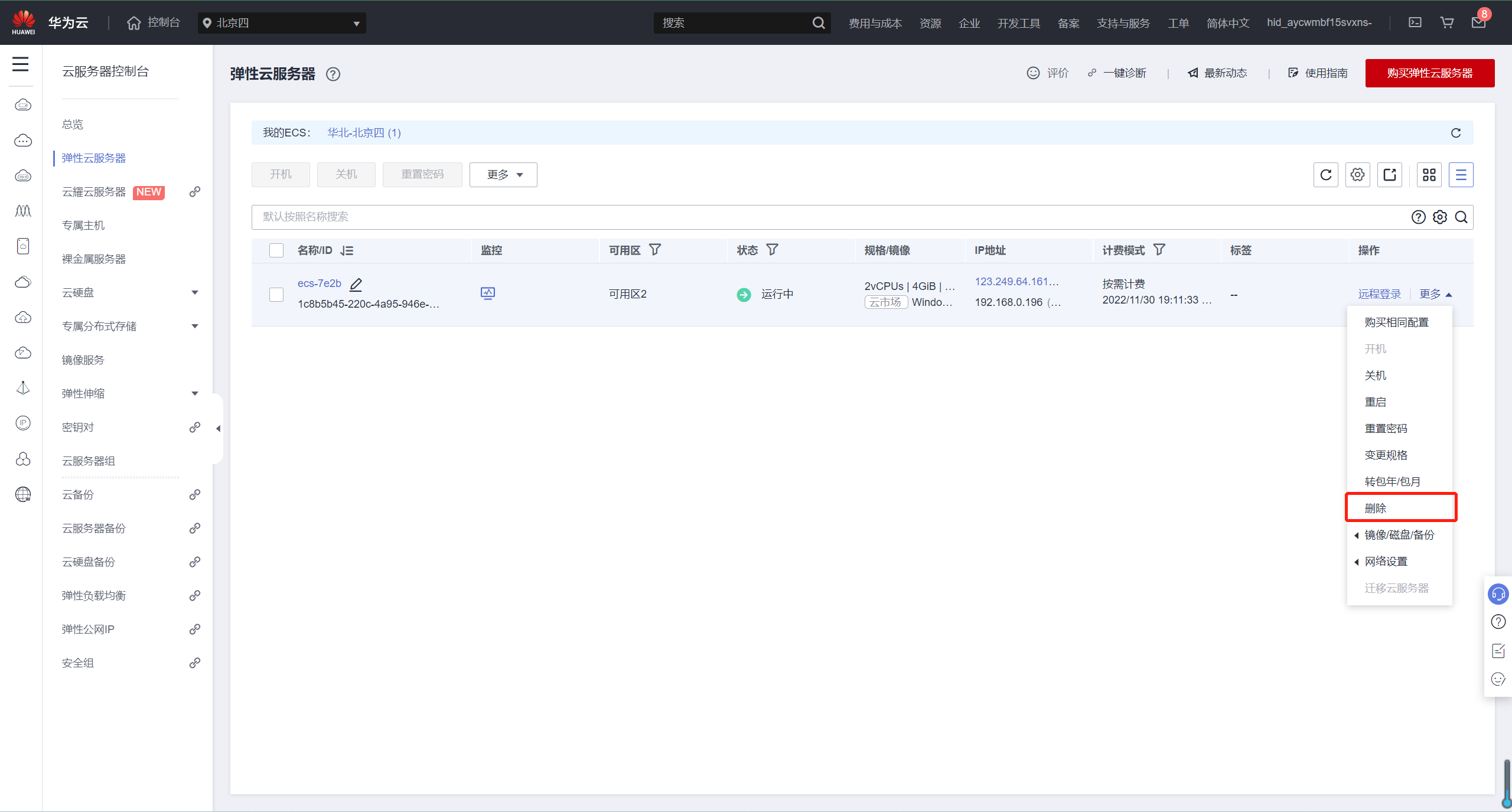Tick the checkbox for ecs-7e2b row
The height and width of the screenshot is (812, 1512).
pos(276,295)
